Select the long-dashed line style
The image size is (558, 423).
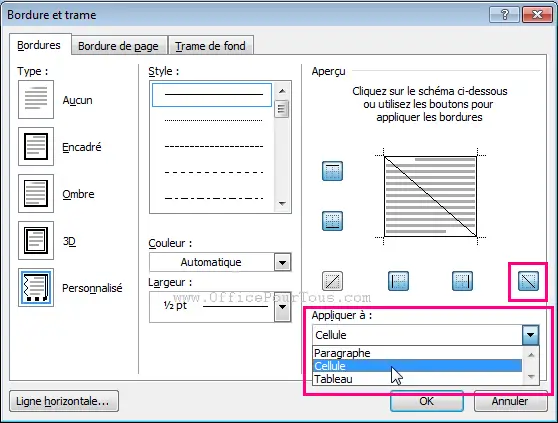(x=214, y=173)
